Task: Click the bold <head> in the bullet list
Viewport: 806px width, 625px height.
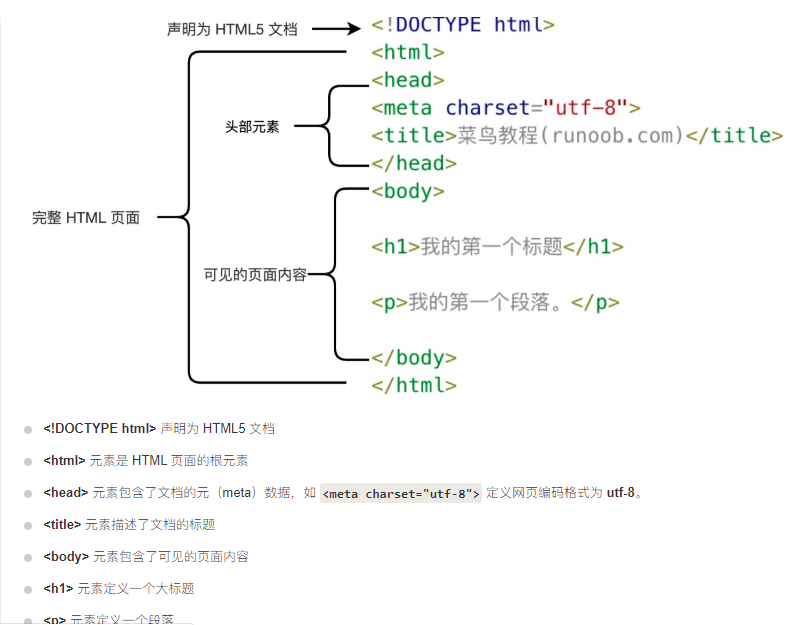Action: pos(66,492)
